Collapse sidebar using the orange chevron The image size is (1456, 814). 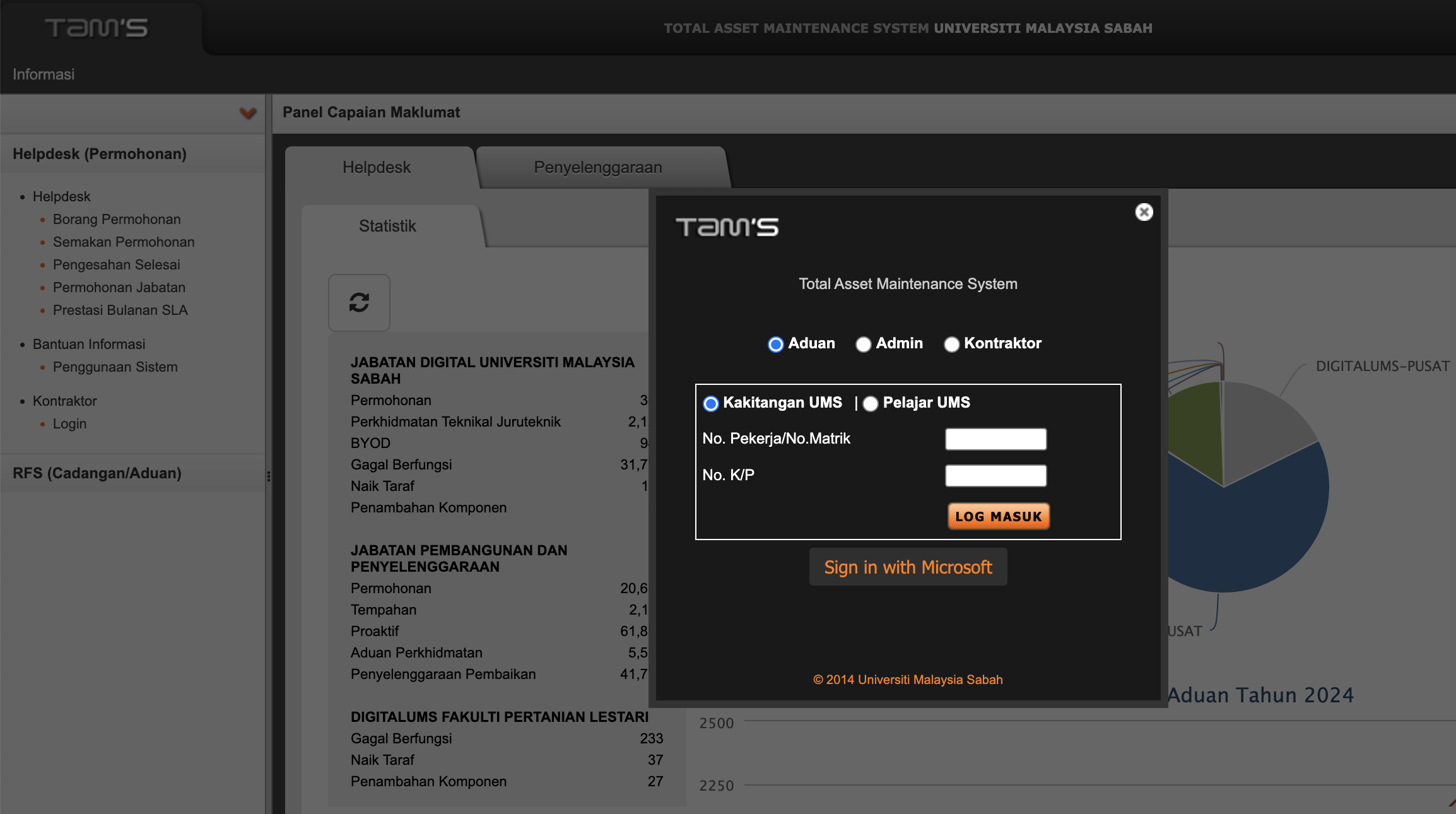247,113
